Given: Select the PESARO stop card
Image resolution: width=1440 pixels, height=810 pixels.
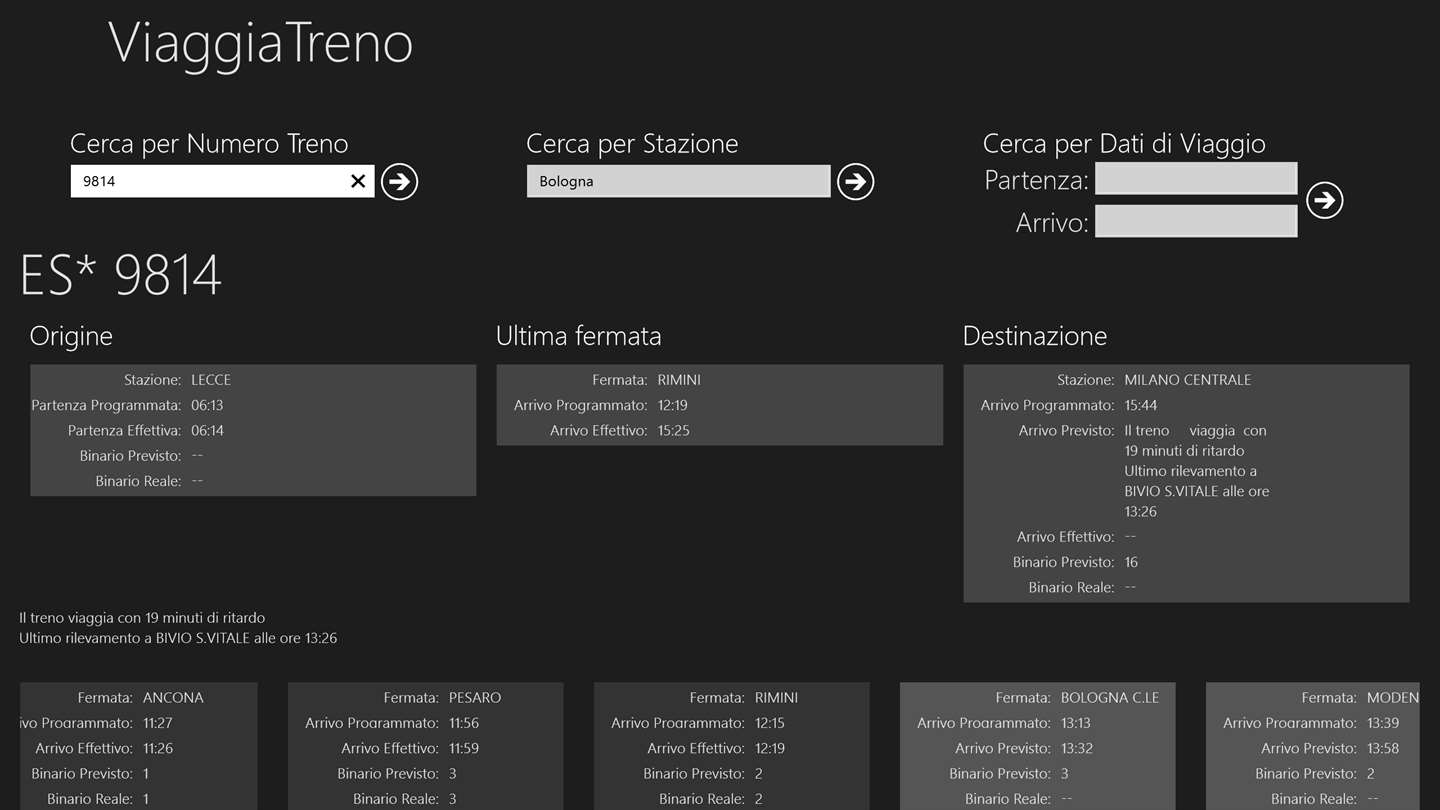Looking at the screenshot, I should 426,746.
